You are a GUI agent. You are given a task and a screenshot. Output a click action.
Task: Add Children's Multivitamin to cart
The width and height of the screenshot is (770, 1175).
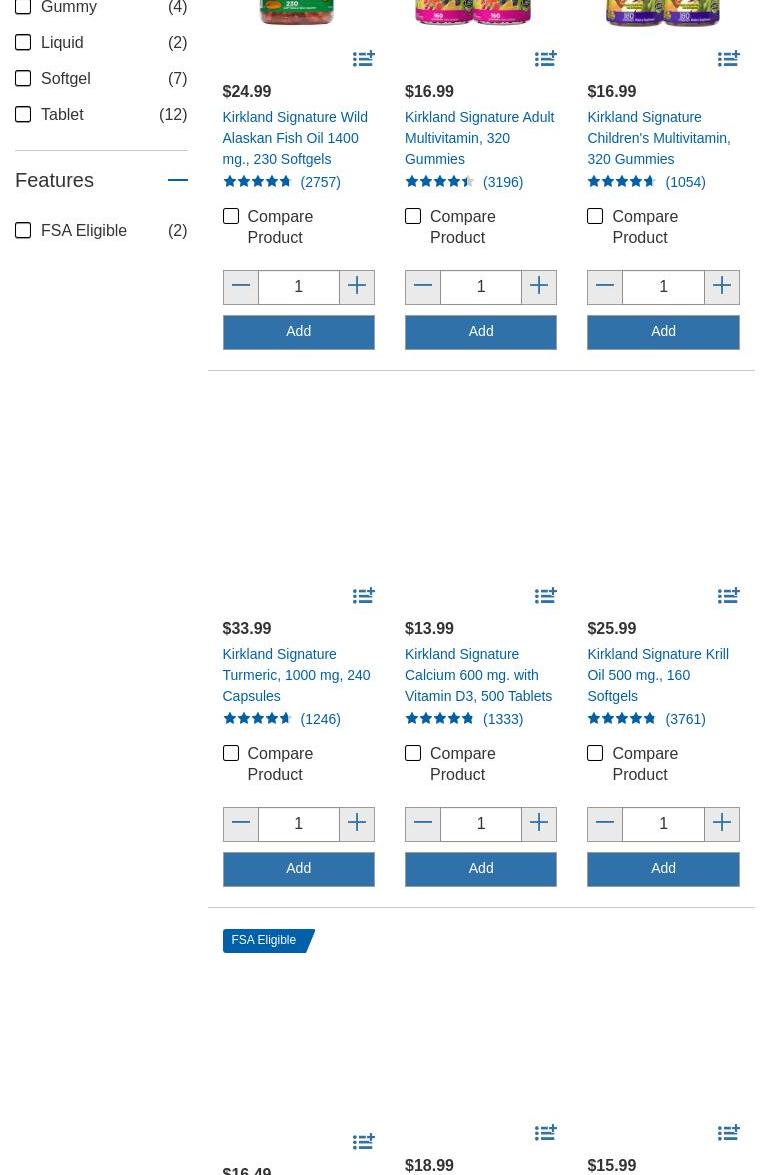pos(663,332)
